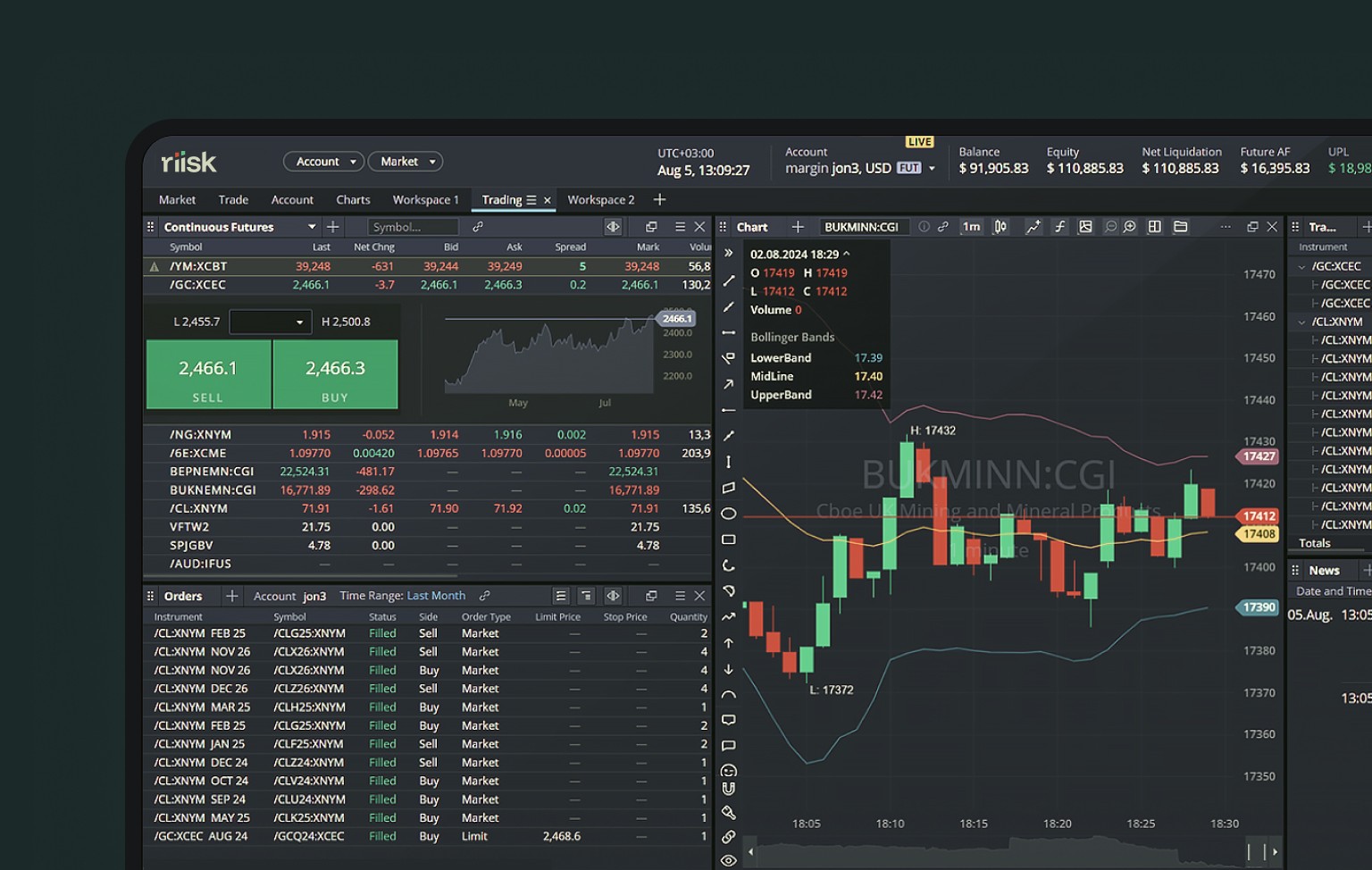Click the chart zoom in magnifier
This screenshot has height=870, width=1372.
tap(1130, 227)
